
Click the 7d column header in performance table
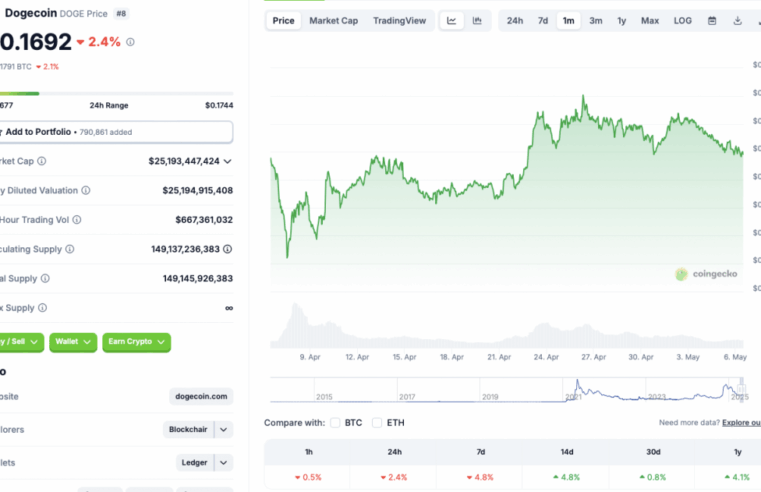tap(480, 452)
